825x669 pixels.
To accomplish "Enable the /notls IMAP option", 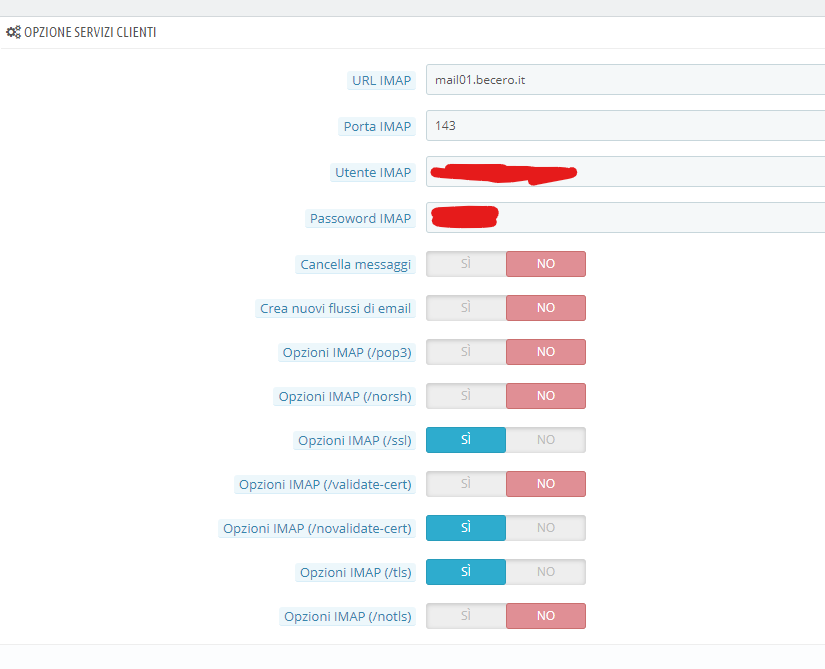I will coord(466,616).
